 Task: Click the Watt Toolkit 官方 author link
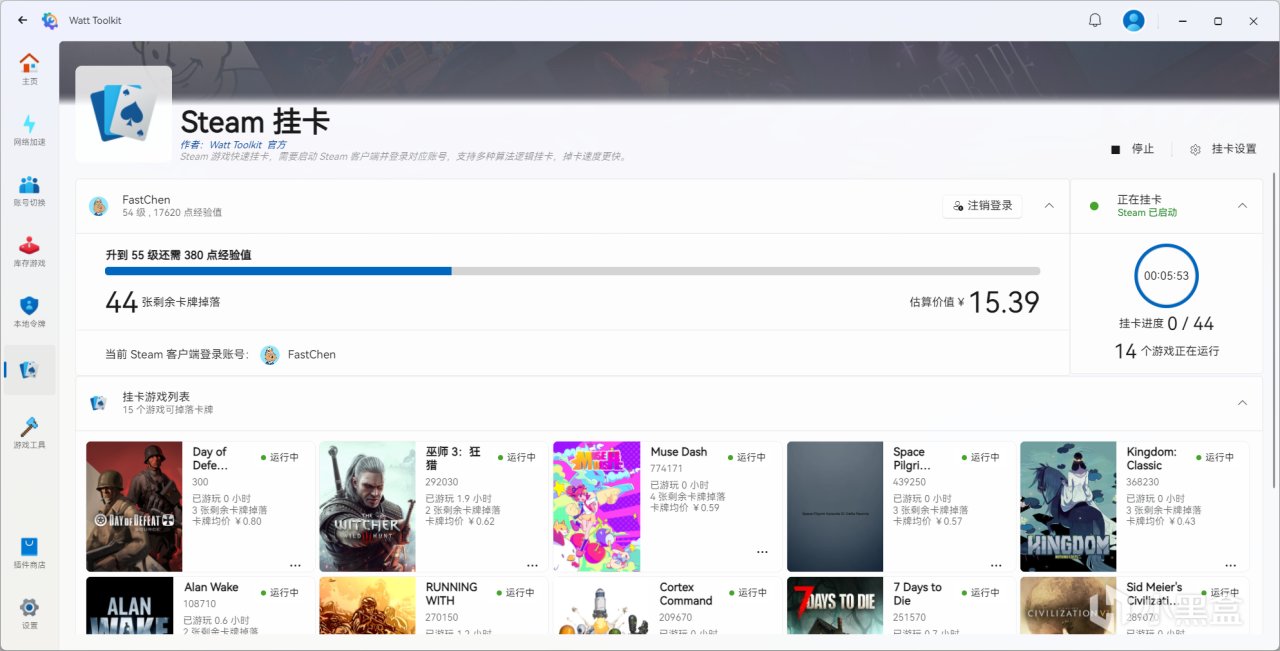[247, 145]
